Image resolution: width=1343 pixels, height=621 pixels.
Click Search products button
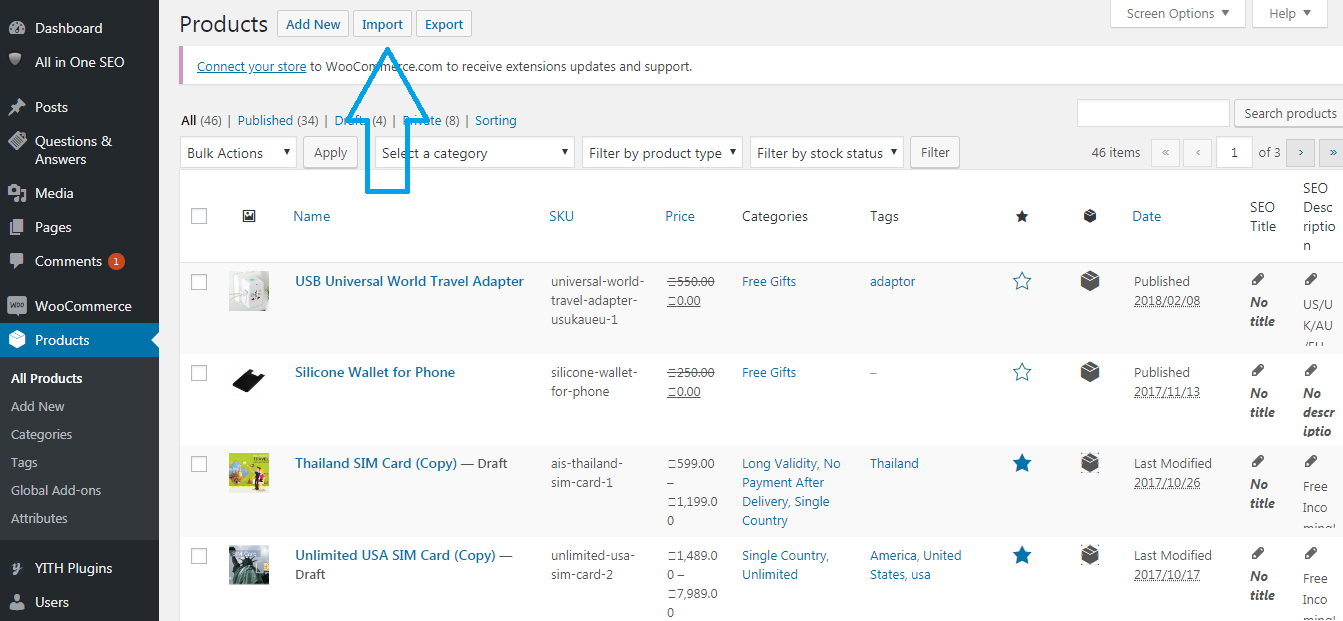[1289, 113]
